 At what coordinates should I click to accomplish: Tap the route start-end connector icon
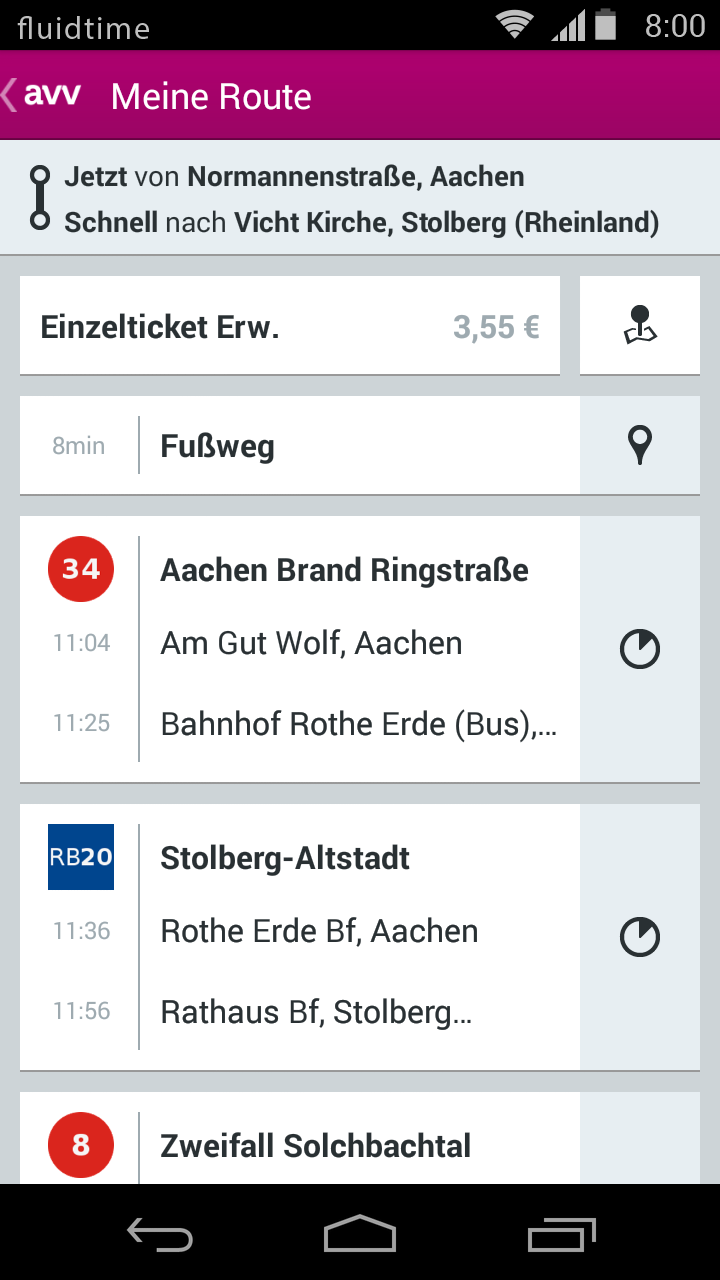click(40, 199)
